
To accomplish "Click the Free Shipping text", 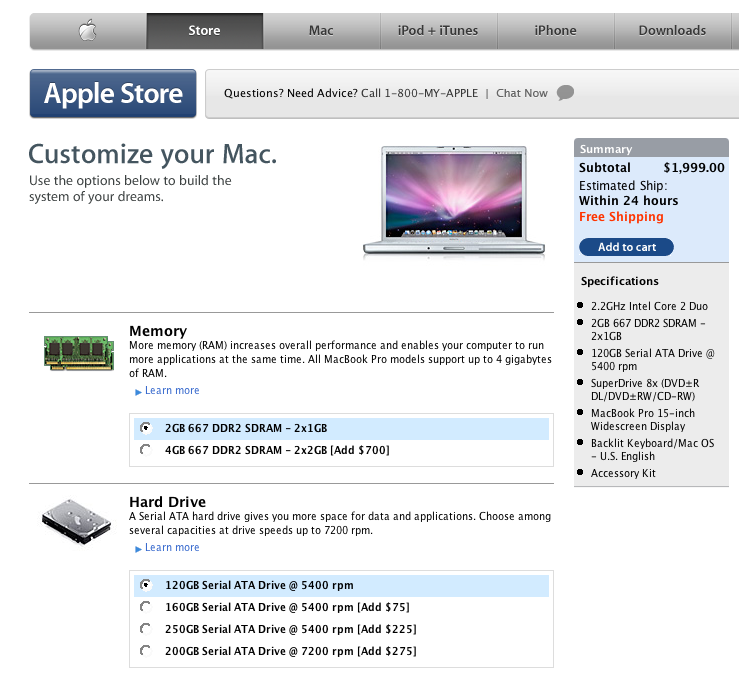I will [x=621, y=216].
